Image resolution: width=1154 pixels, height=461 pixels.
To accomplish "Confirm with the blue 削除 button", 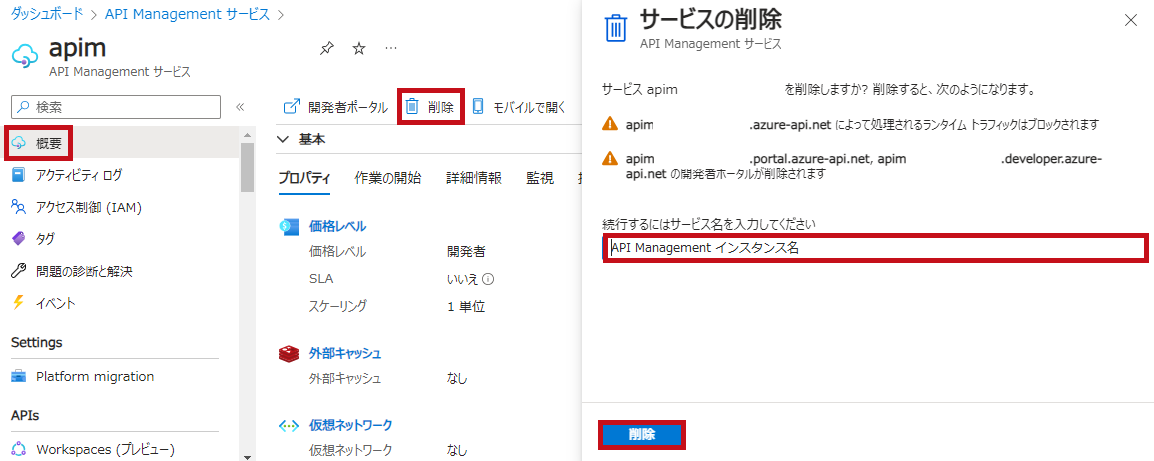I will [642, 434].
